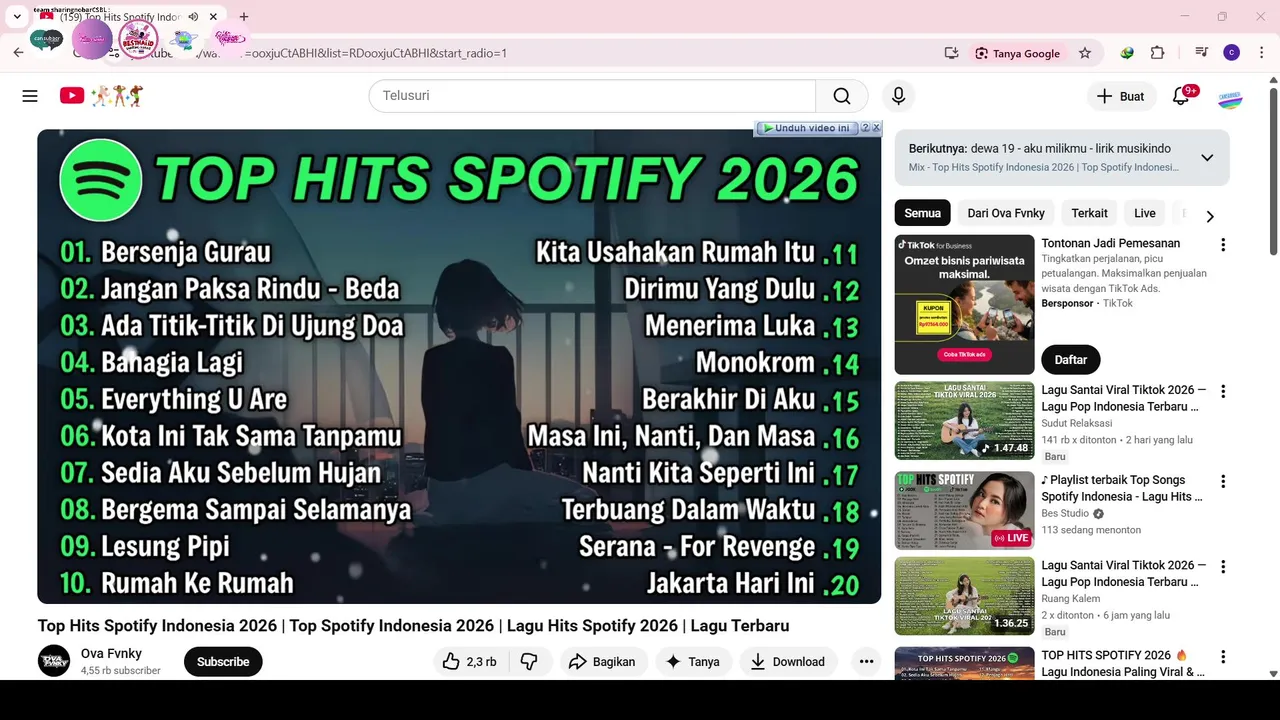This screenshot has height=720, width=1280.
Task: Close the Unduh video ini overlay
Action: click(x=876, y=128)
